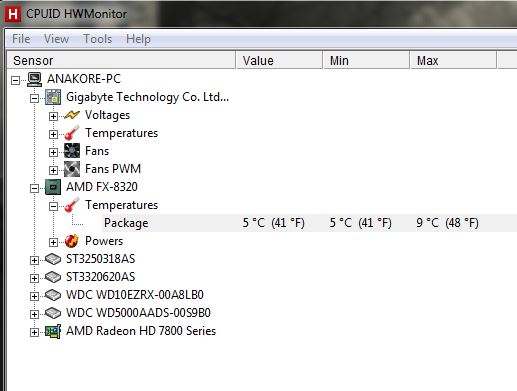Viewport: 517px width, 391px height.
Task: Select the ST3250318AS label
Action: coord(100,259)
